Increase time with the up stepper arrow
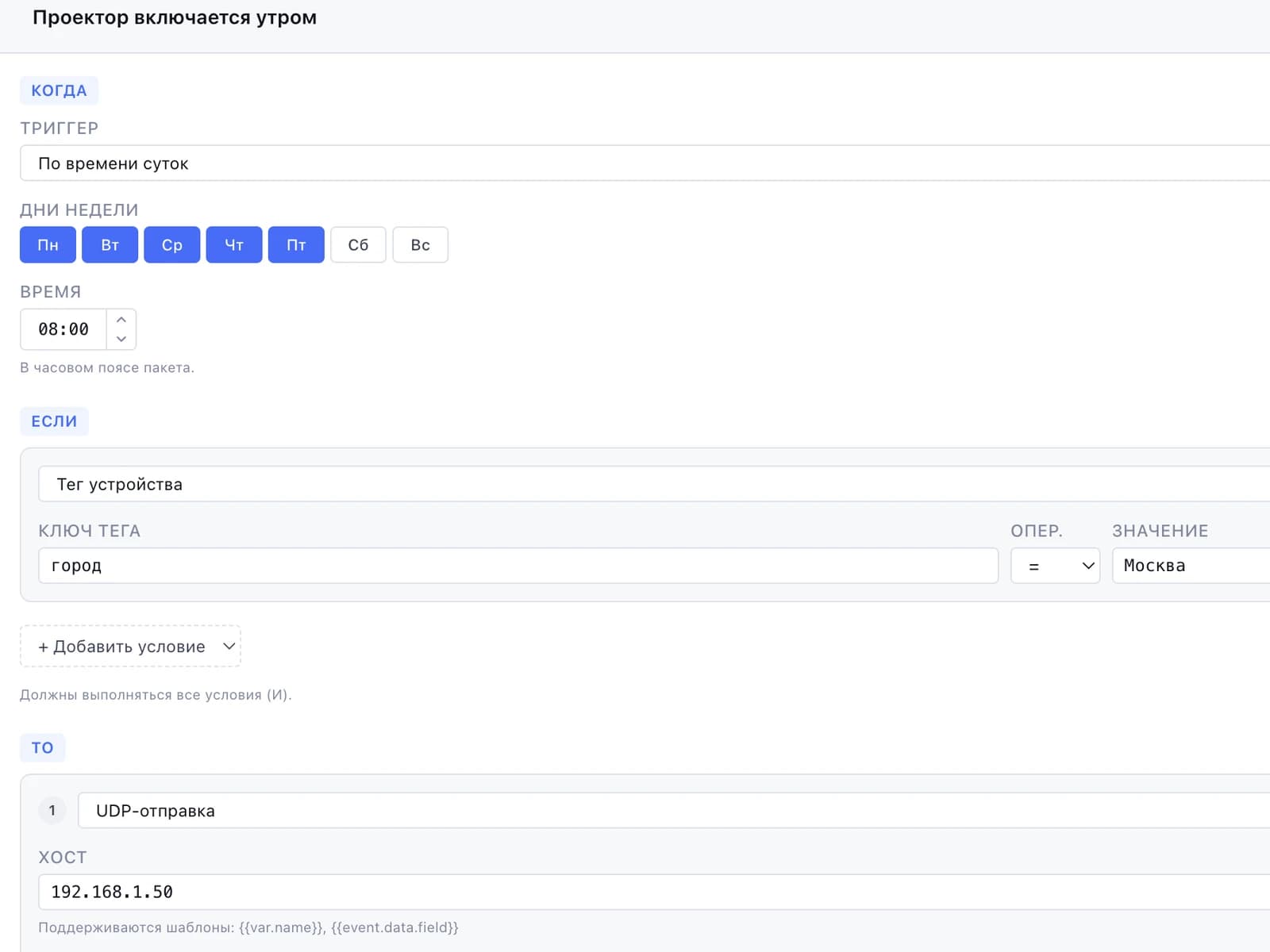 [121, 320]
